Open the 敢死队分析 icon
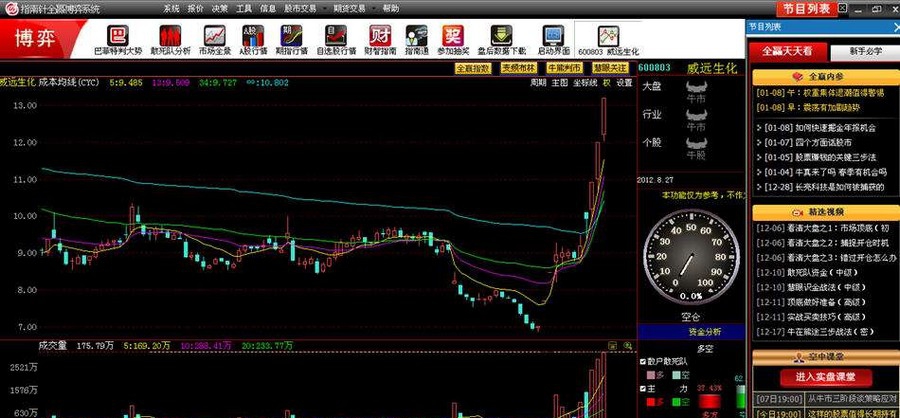The height and width of the screenshot is (418, 900). pos(170,36)
